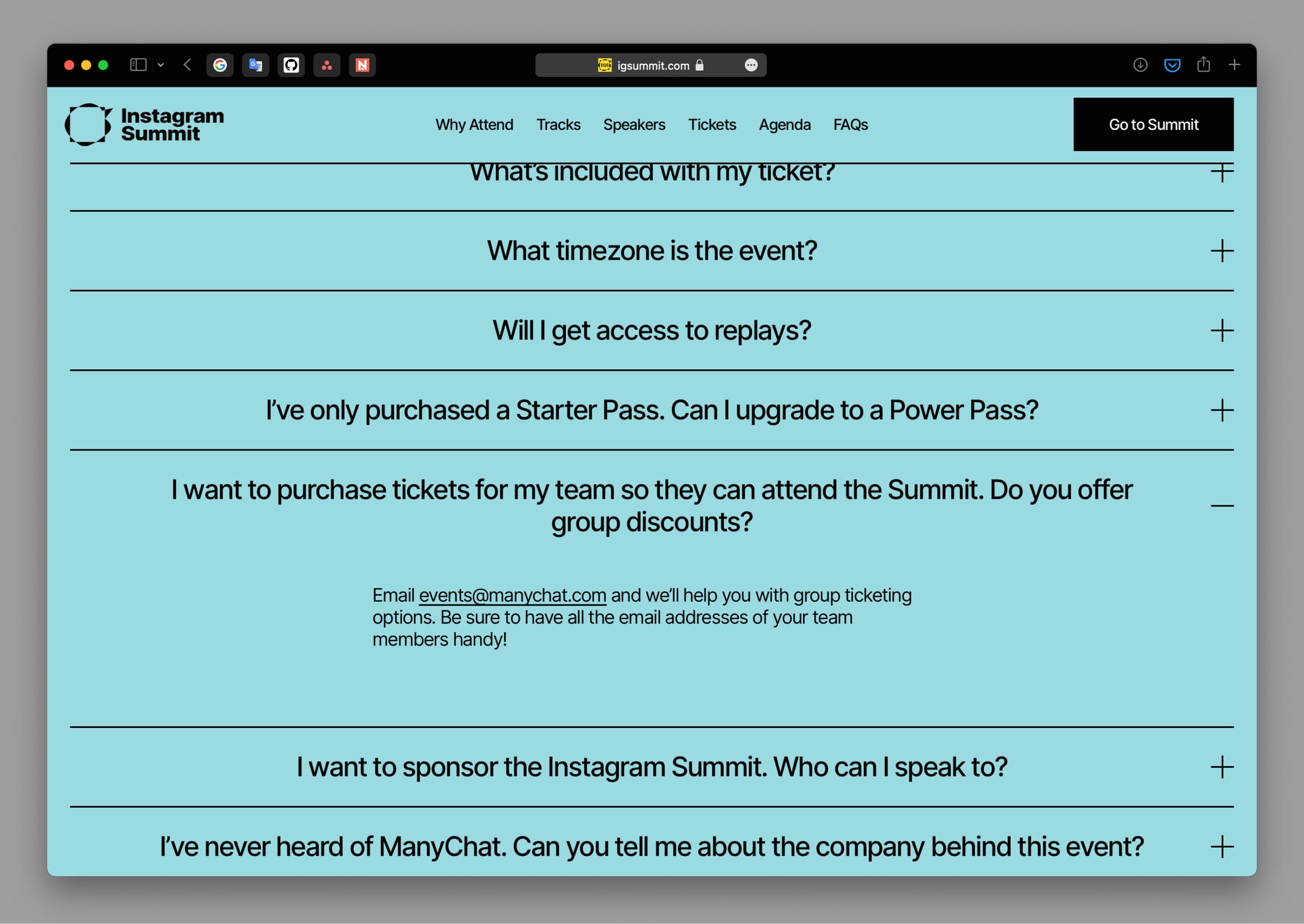Open the Google pinned tab

tap(220, 65)
